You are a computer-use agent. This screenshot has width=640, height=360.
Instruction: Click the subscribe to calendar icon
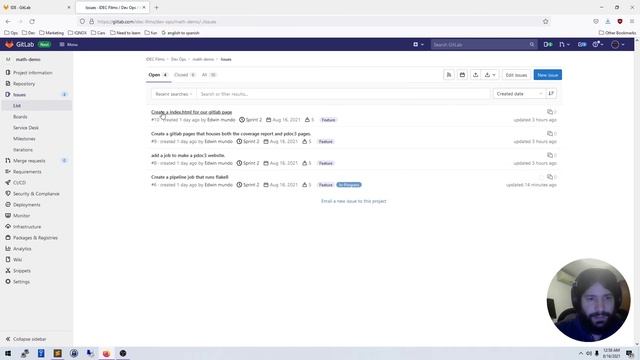coord(462,75)
